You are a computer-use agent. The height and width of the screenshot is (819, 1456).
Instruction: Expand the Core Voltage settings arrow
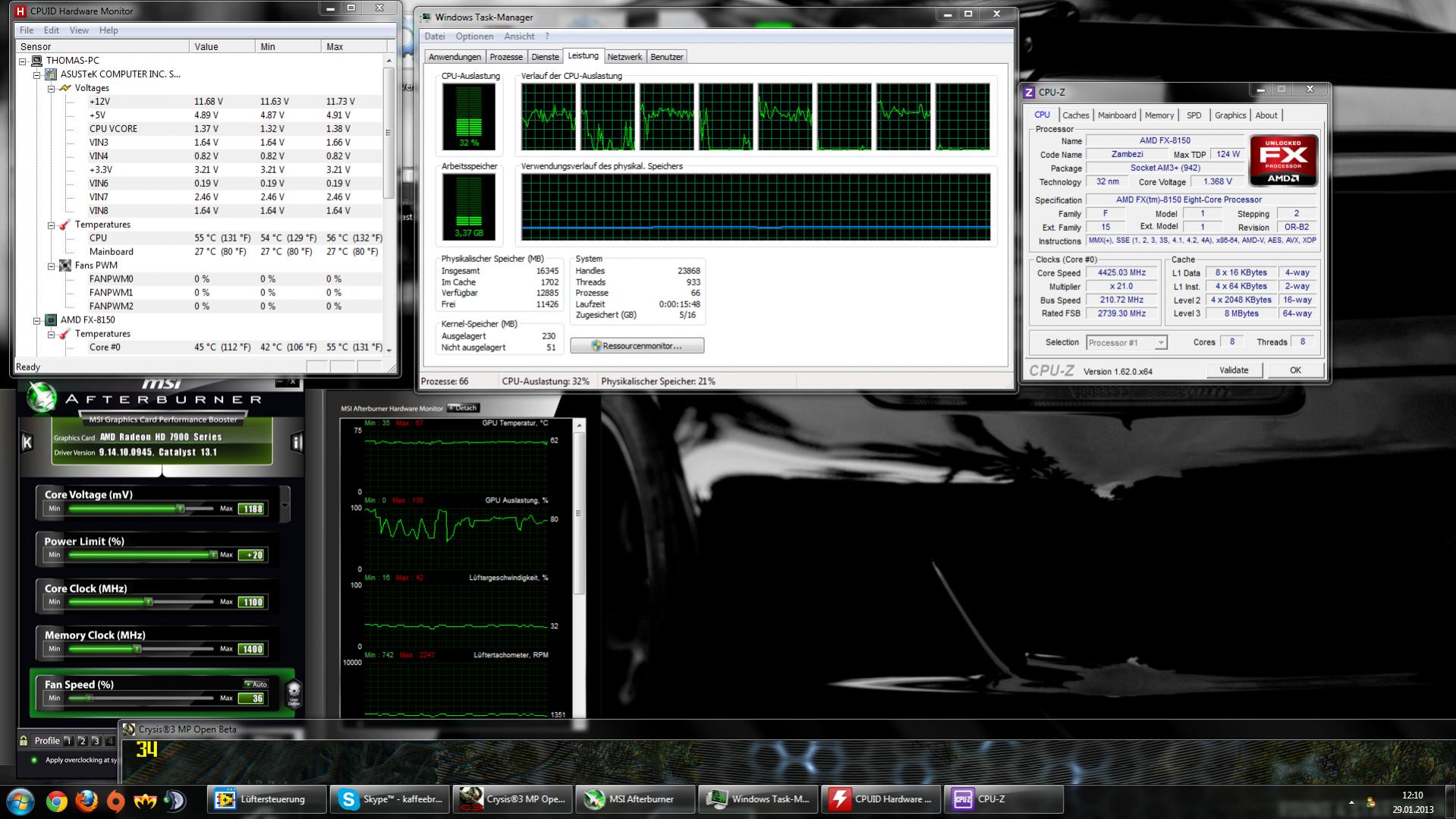pos(285,506)
